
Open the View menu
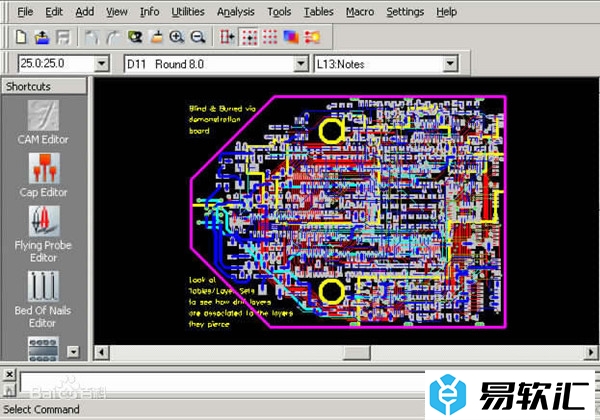click(117, 12)
